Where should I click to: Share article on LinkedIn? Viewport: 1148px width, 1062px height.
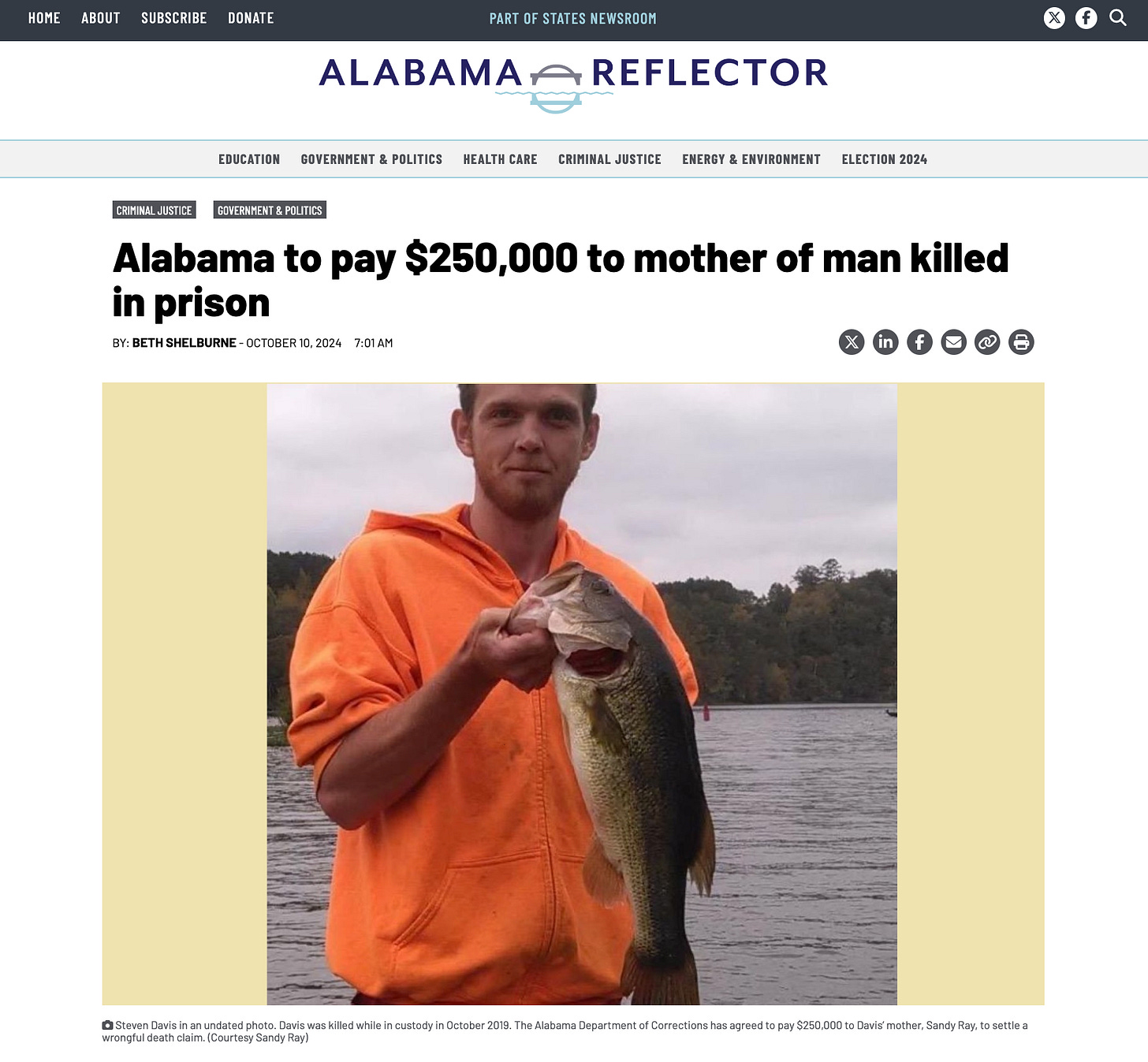point(885,342)
